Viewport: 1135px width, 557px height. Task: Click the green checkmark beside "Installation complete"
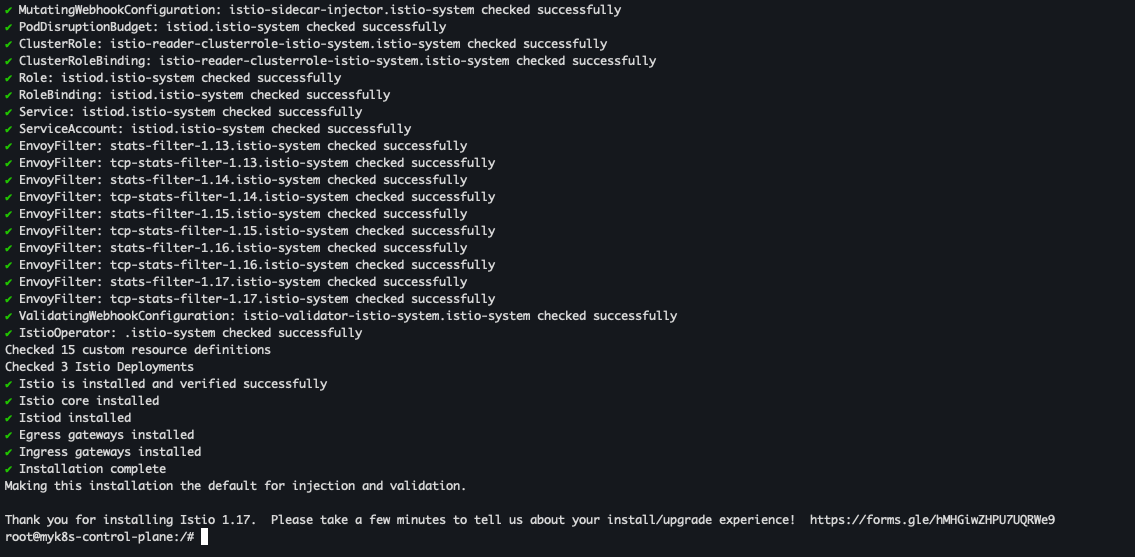coord(8,469)
